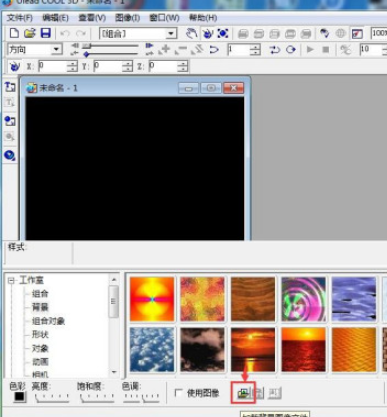Click the insert text tool in left sidebar

tap(10, 87)
